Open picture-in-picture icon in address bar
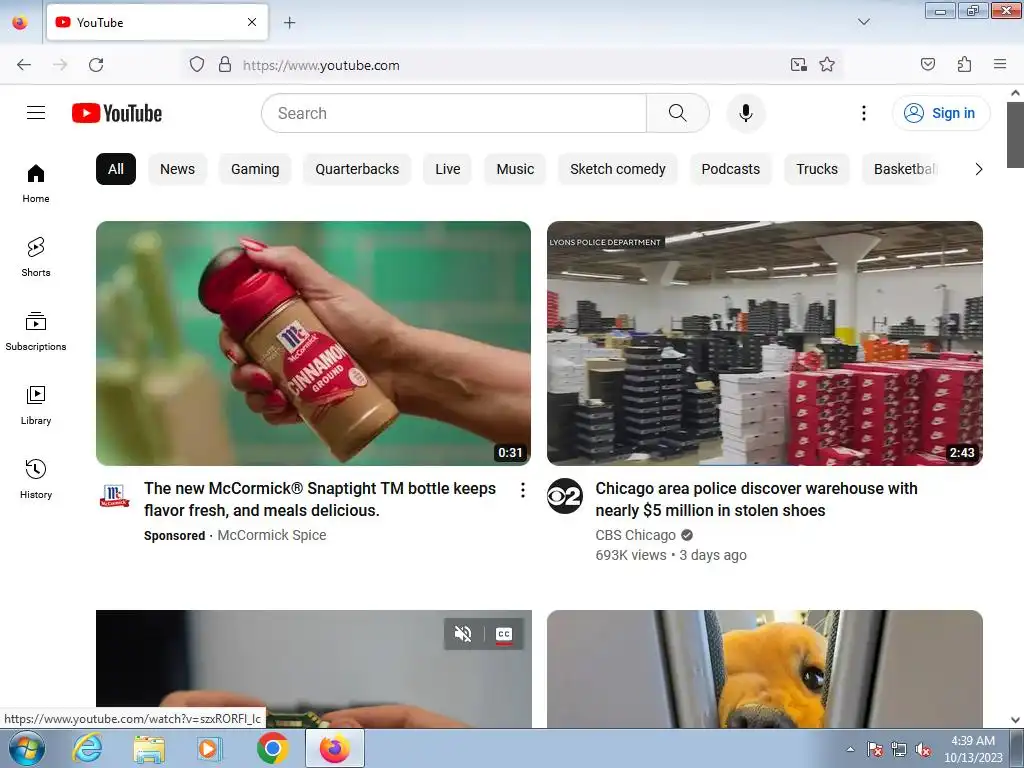The width and height of the screenshot is (1024, 768). (x=798, y=65)
